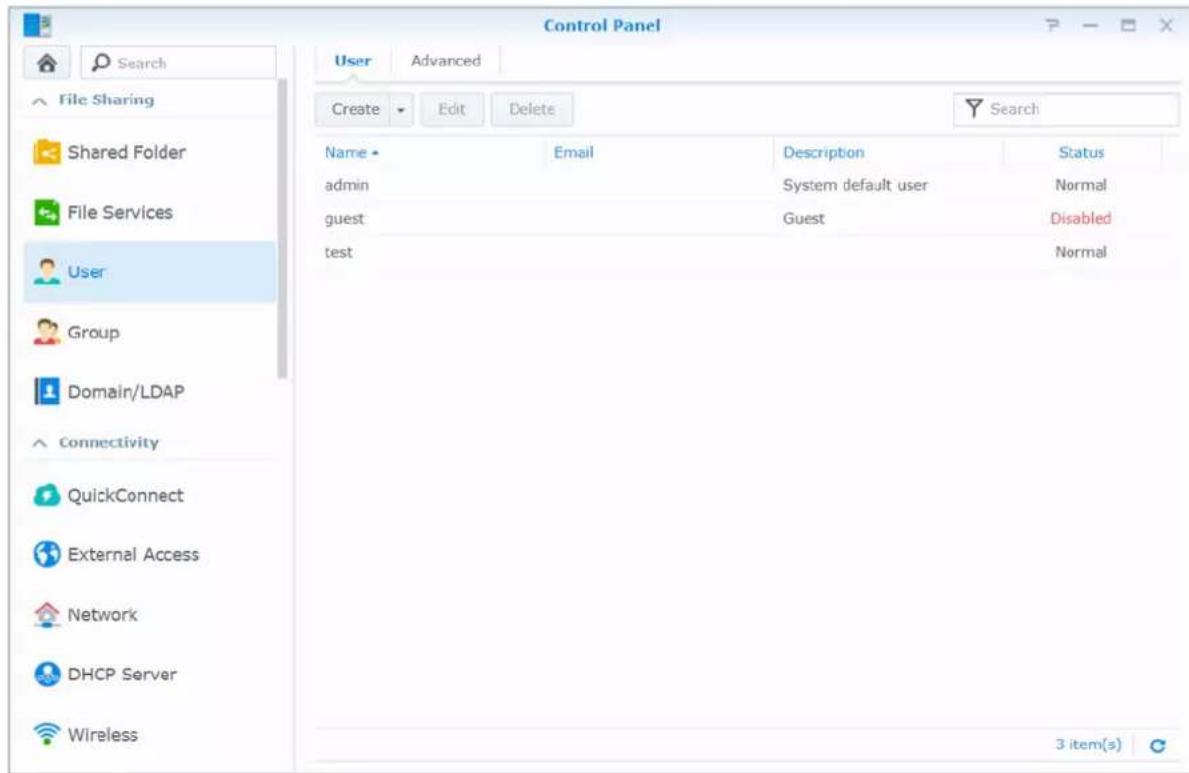Open QuickConnect cloud icon
1189x773 pixels.
coord(46,495)
